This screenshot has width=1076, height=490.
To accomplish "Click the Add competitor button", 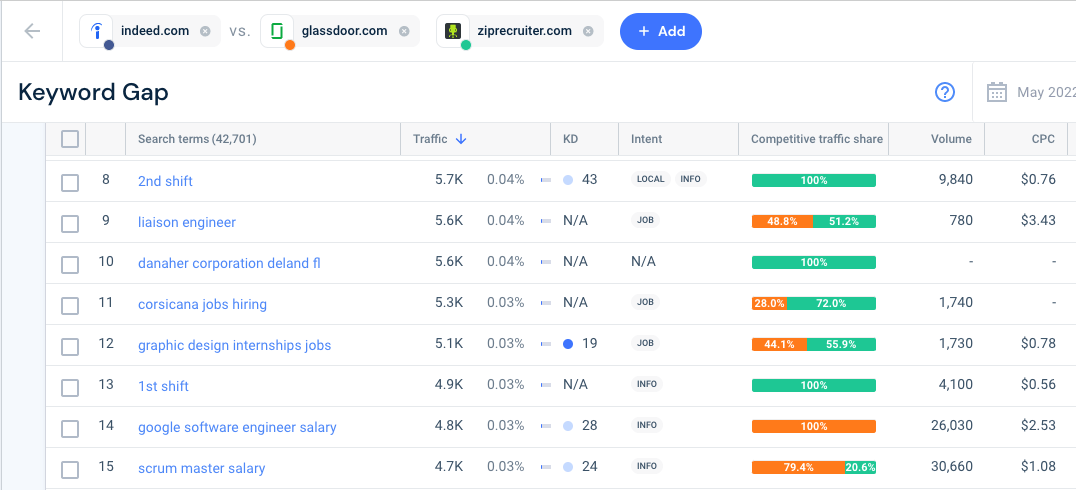I will click(661, 31).
